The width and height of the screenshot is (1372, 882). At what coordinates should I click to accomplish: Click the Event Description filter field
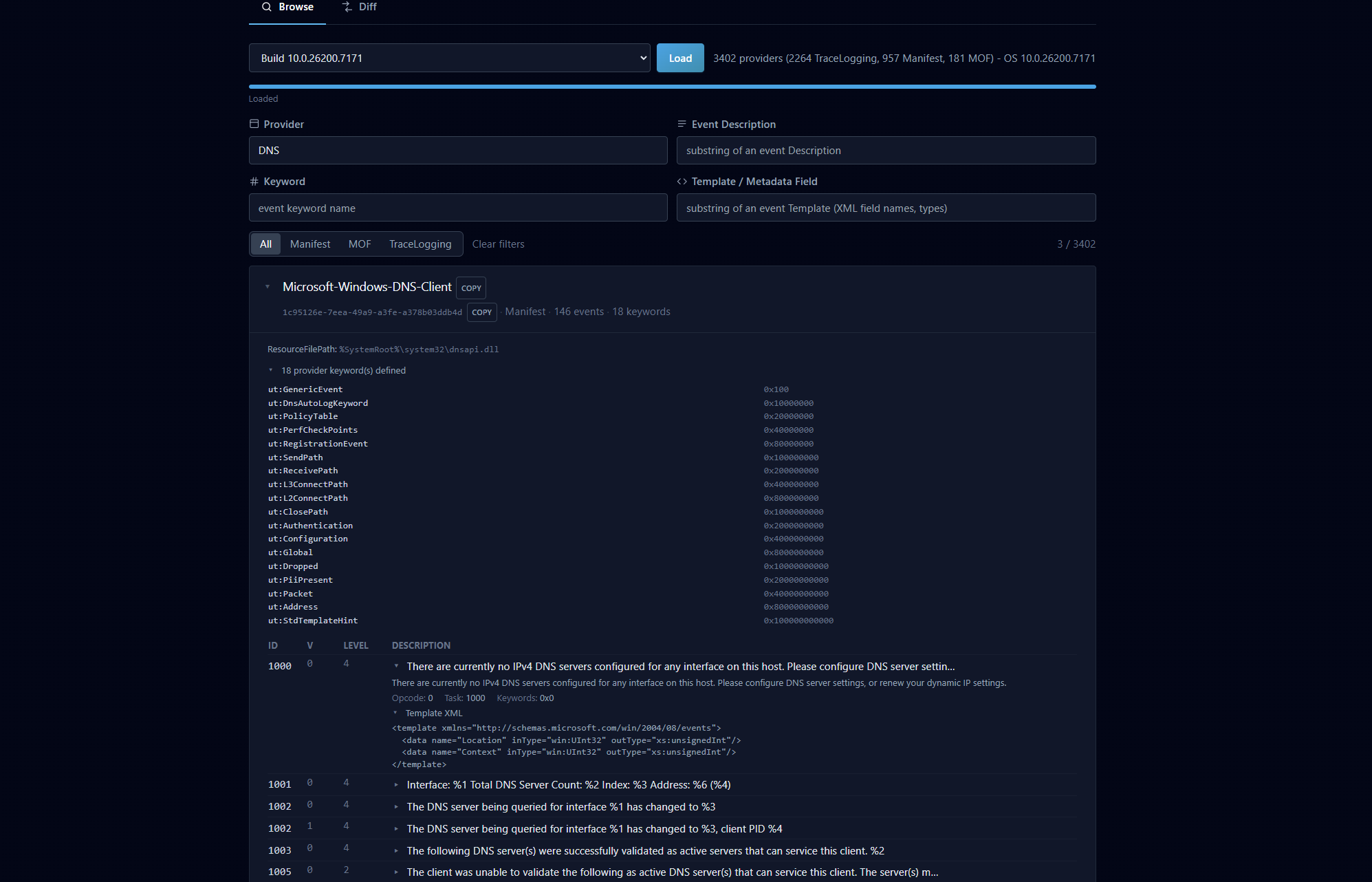[886, 150]
